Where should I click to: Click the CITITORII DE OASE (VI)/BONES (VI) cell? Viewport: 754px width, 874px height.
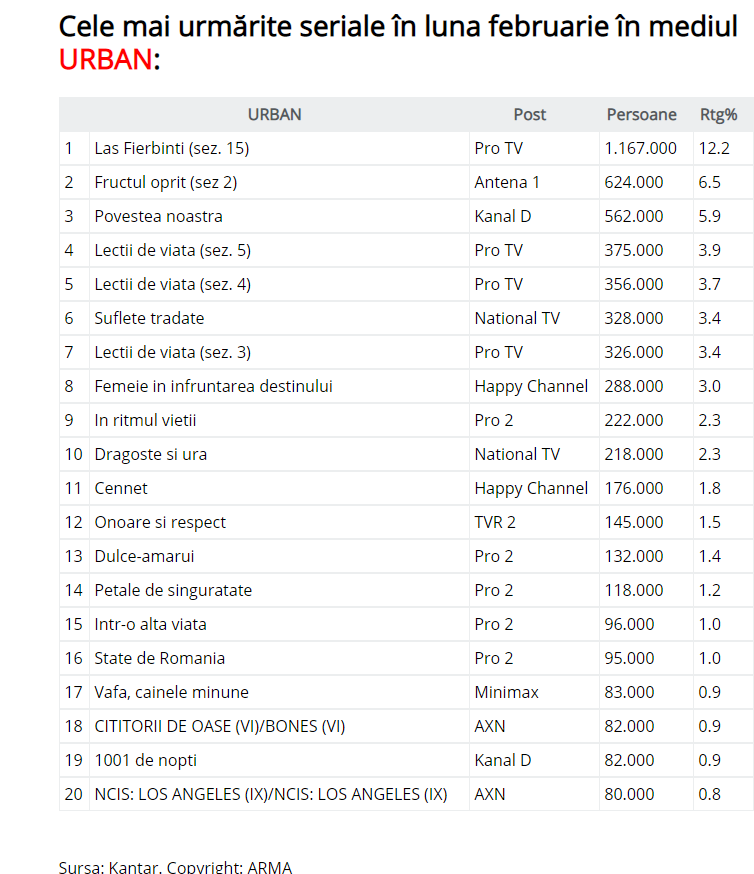coord(219,726)
